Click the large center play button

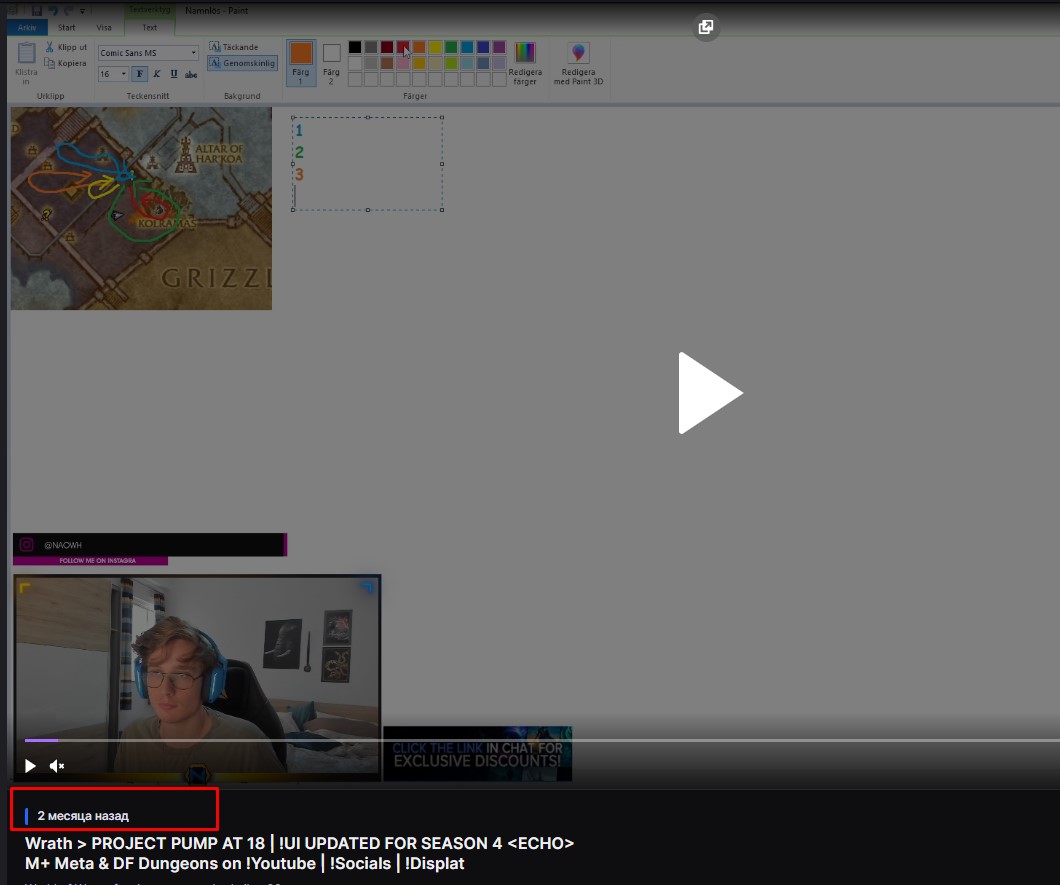[x=710, y=393]
